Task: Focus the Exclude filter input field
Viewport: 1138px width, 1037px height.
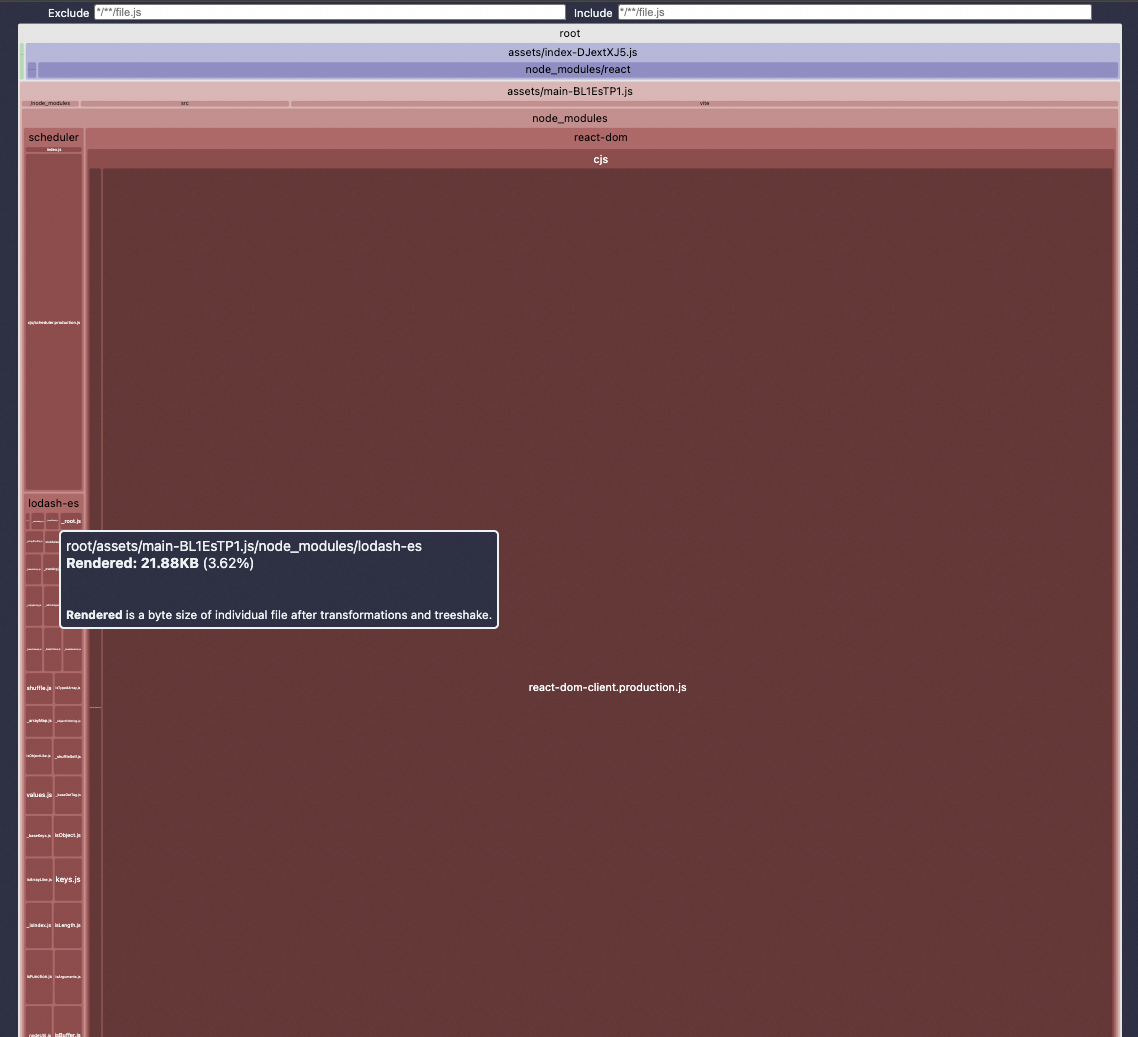Action: [329, 12]
